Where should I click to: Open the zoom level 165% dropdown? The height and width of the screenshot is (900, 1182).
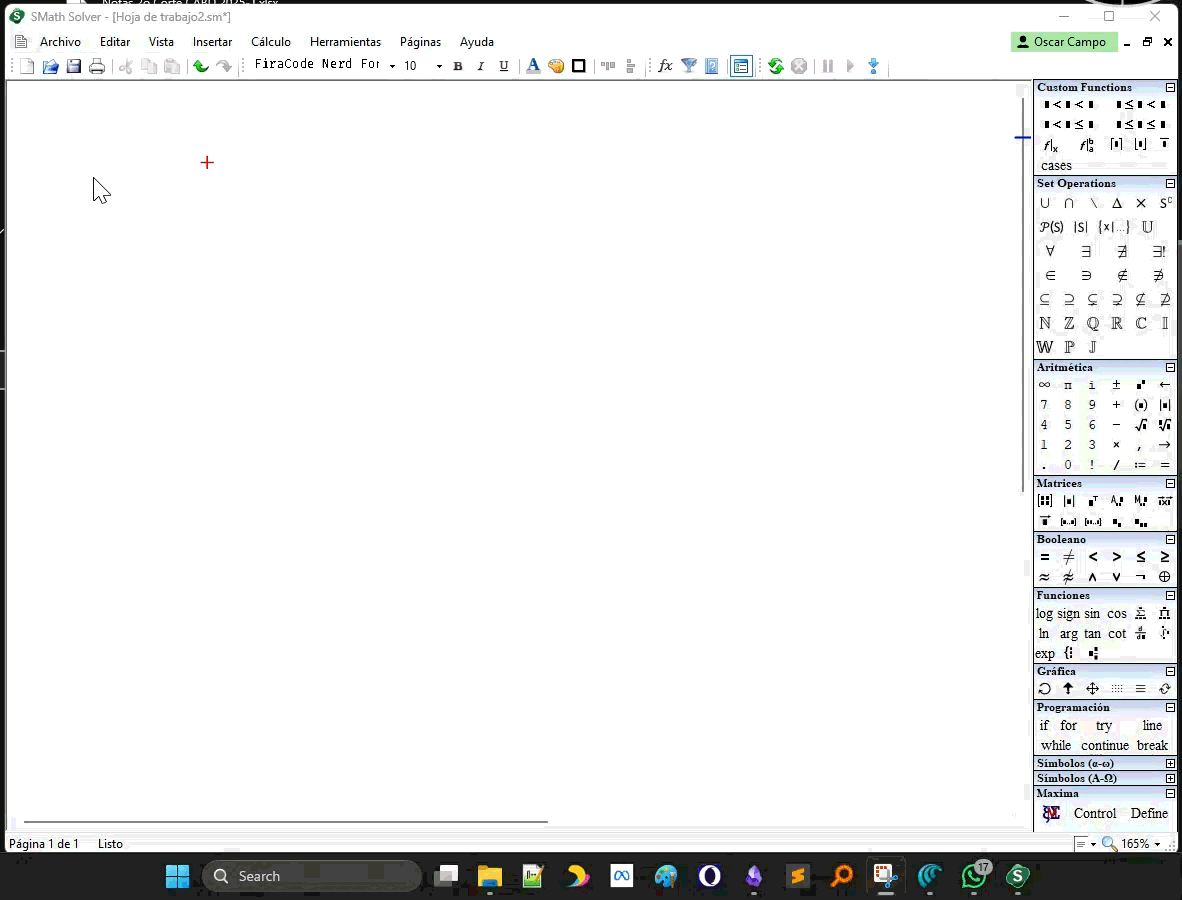point(1157,844)
